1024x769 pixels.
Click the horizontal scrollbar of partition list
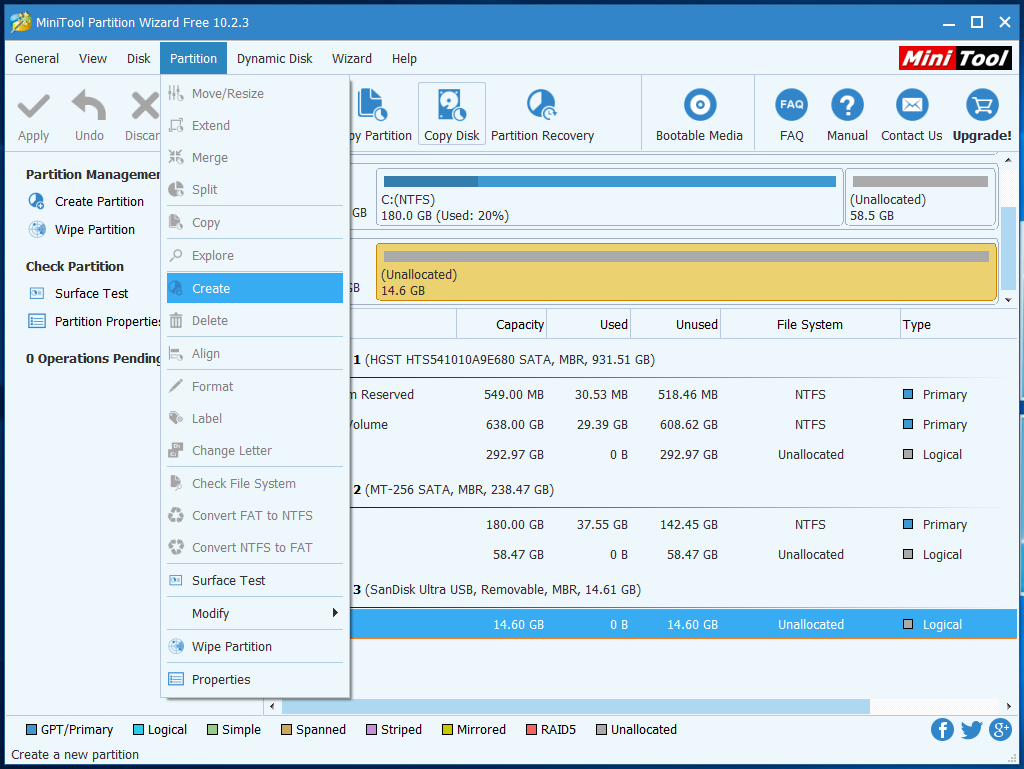(575, 706)
